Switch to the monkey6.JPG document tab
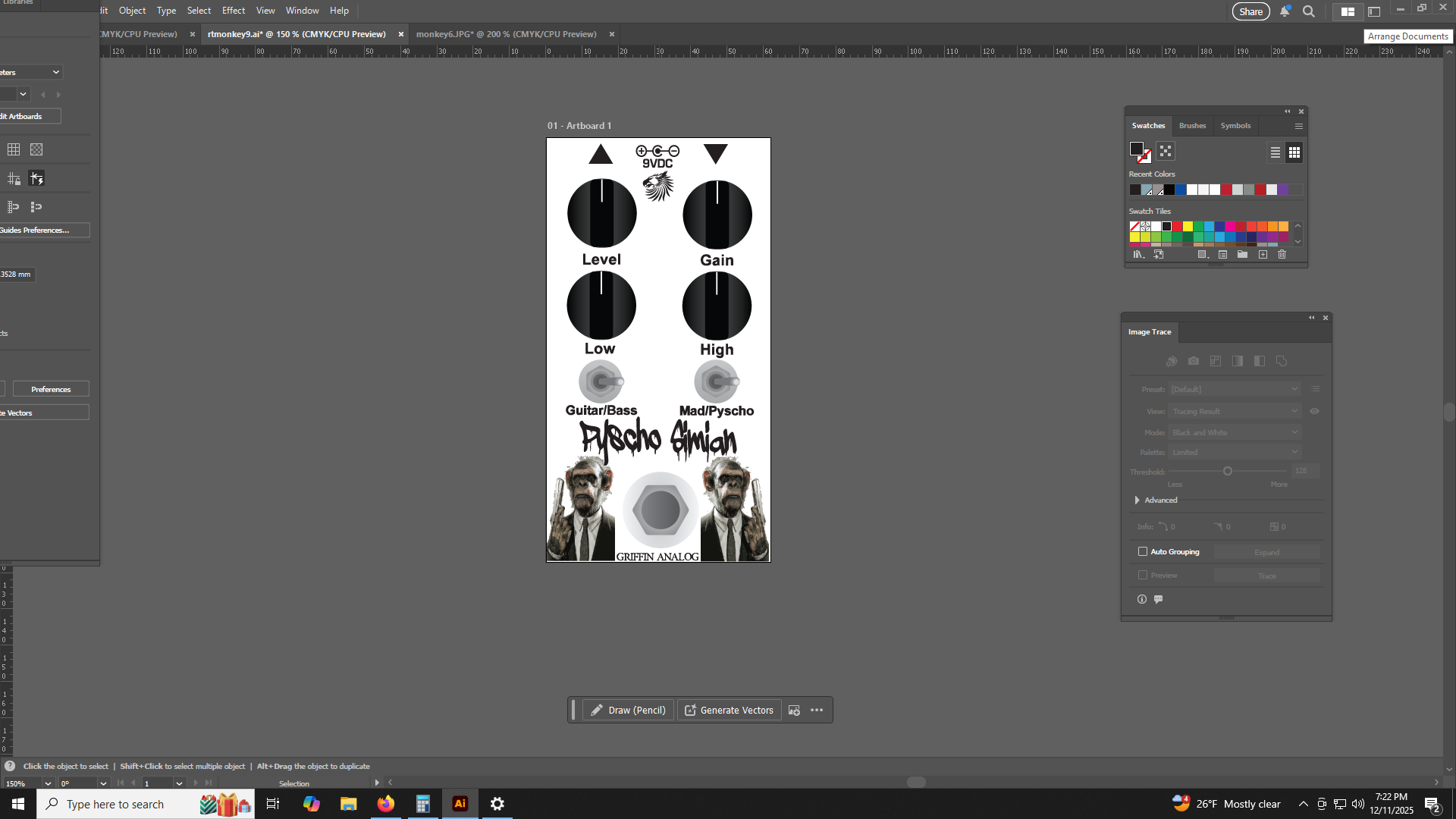Screen dimensions: 1456x819 506,34
